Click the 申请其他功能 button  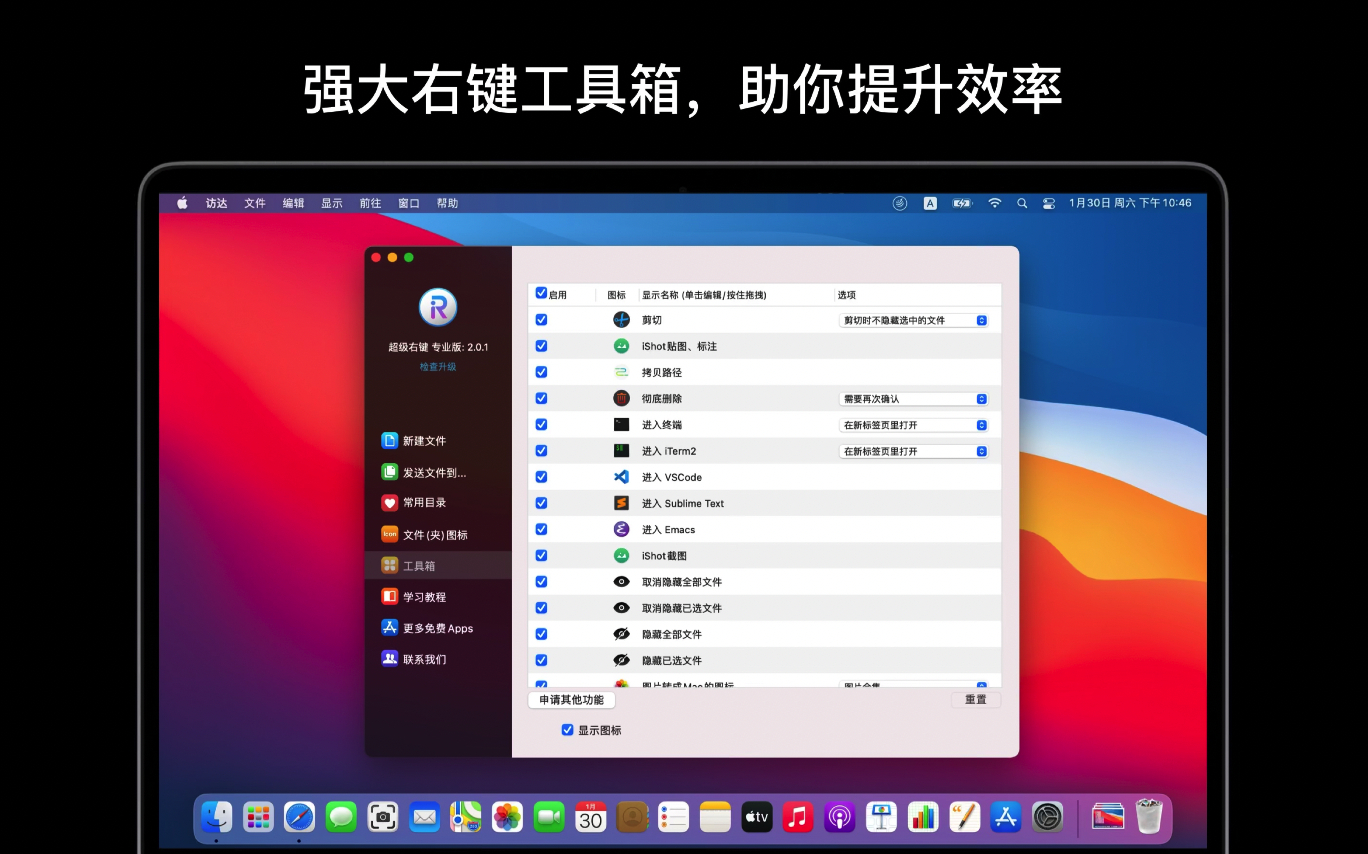coord(571,700)
